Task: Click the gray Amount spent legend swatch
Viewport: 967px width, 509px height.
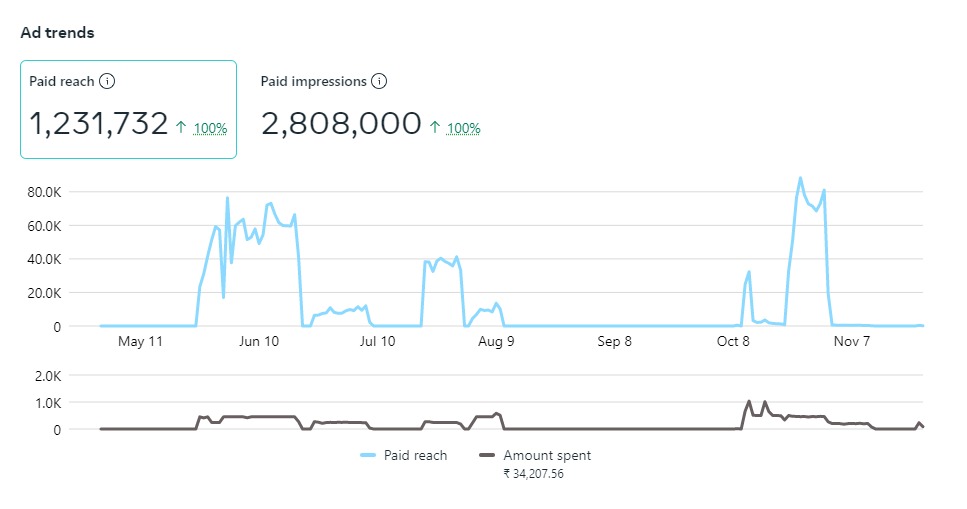Action: tap(487, 455)
